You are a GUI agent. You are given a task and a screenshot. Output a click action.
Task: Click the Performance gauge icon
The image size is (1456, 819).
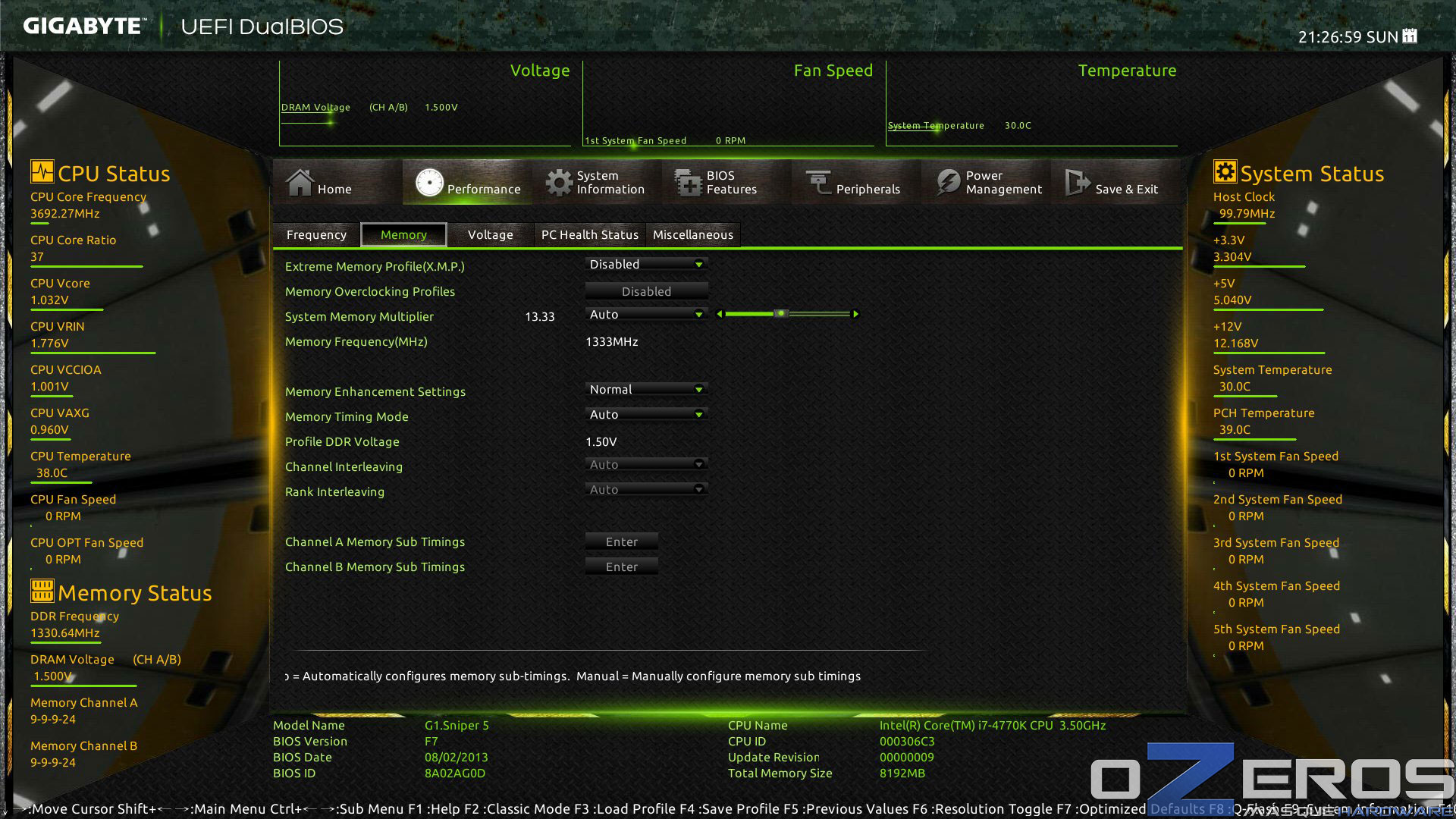coord(429,183)
